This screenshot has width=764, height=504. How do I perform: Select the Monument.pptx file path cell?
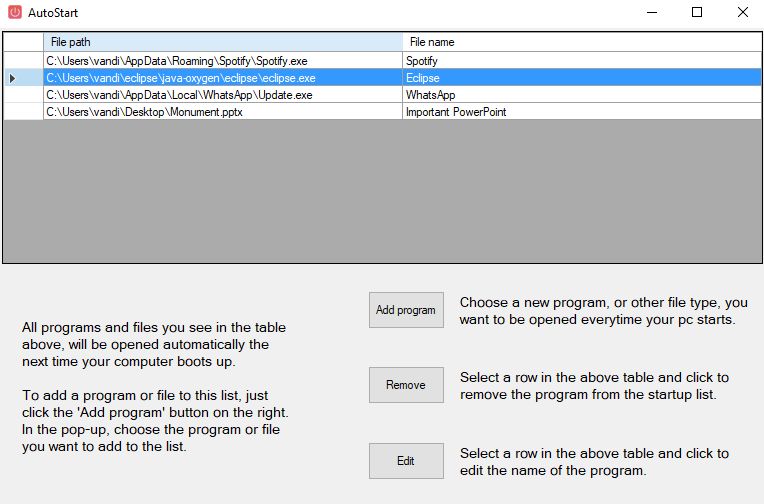222,112
